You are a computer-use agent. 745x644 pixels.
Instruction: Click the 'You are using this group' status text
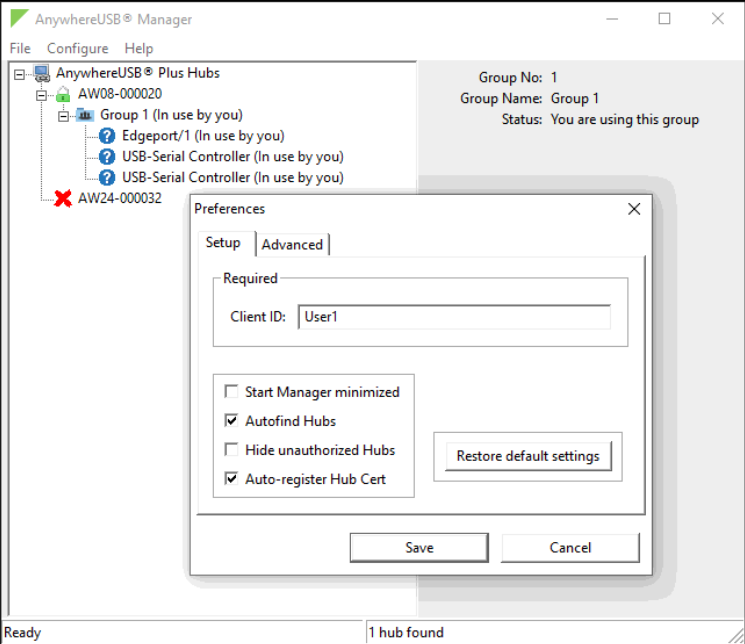pyautogui.click(x=625, y=120)
